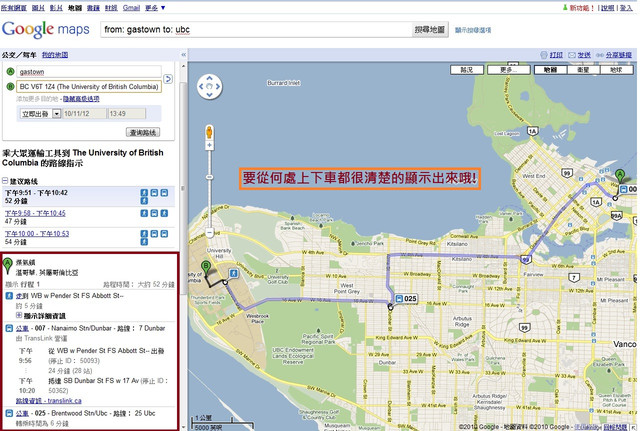The image size is (640, 431).
Task: Click green A pin on the map
Action: point(620,176)
